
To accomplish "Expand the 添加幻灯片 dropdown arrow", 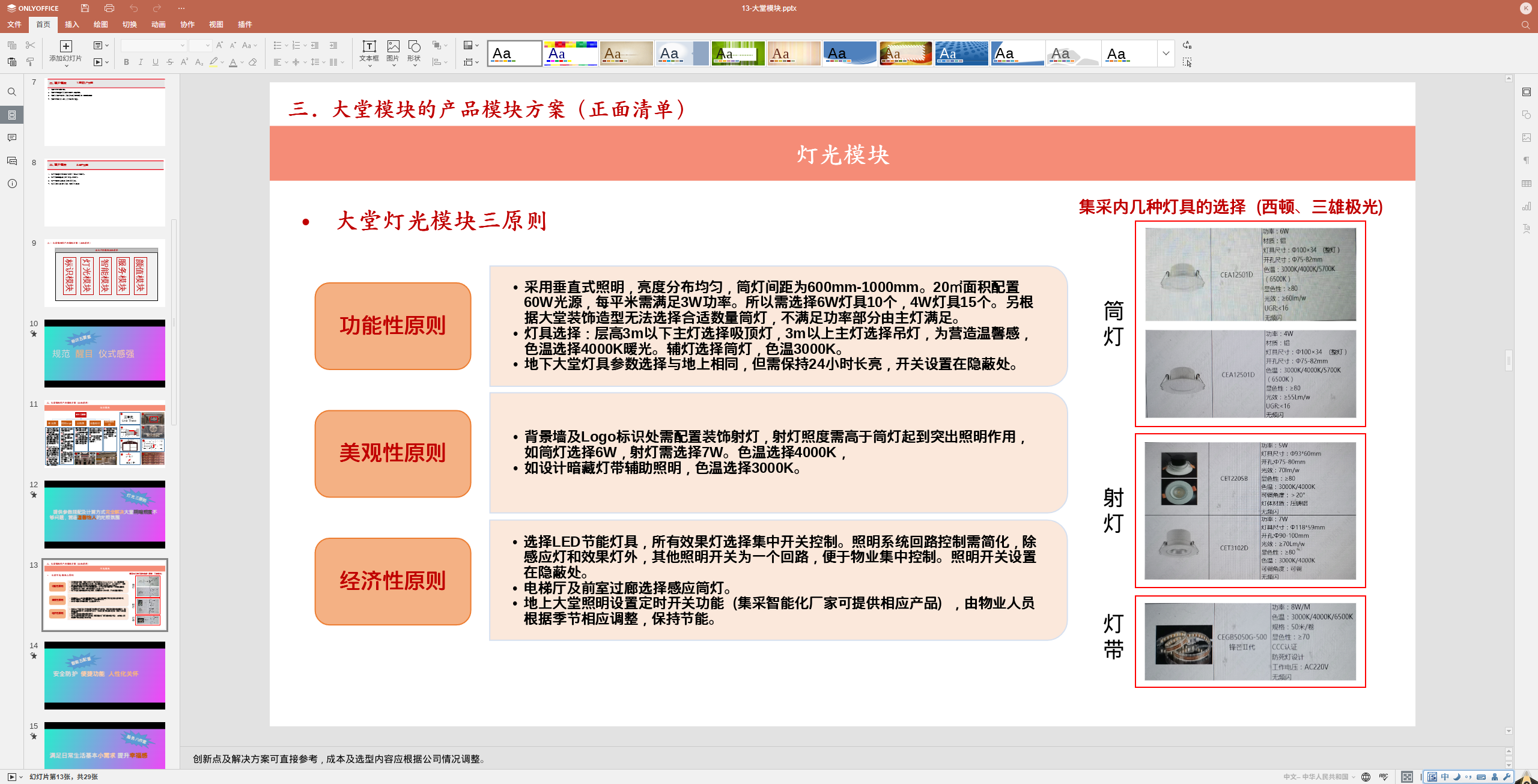I will coord(65,66).
